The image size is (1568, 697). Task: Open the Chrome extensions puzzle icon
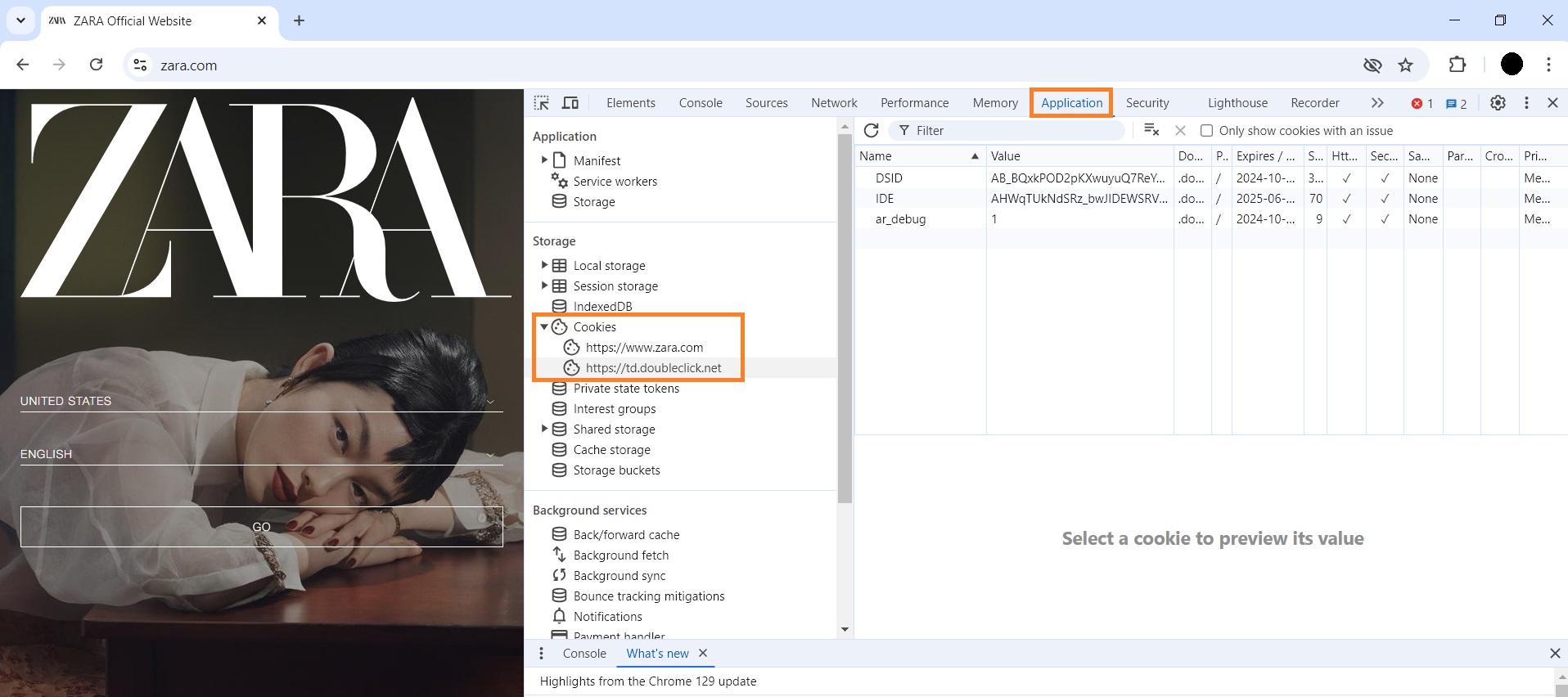pos(1458,65)
